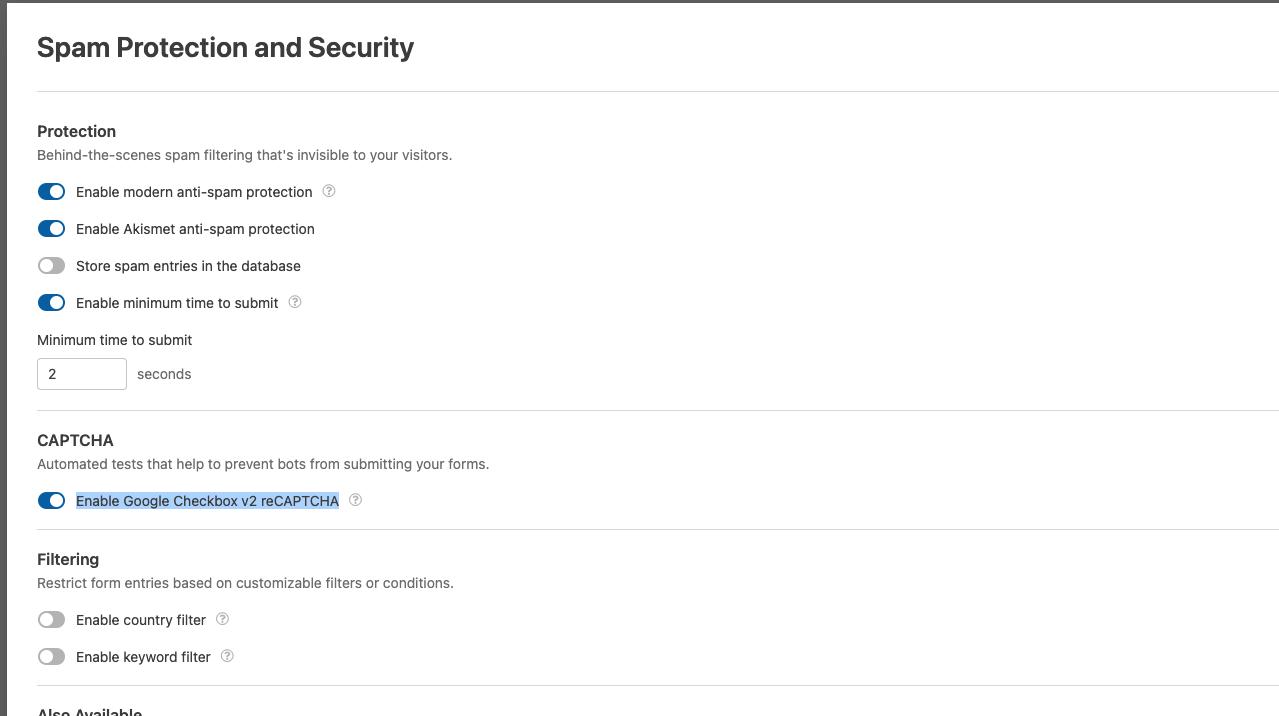This screenshot has height=716, width=1279.
Task: Click the highlighted "Enable Google Checkbox v2 reCAPTCHA" label
Action: tap(207, 501)
